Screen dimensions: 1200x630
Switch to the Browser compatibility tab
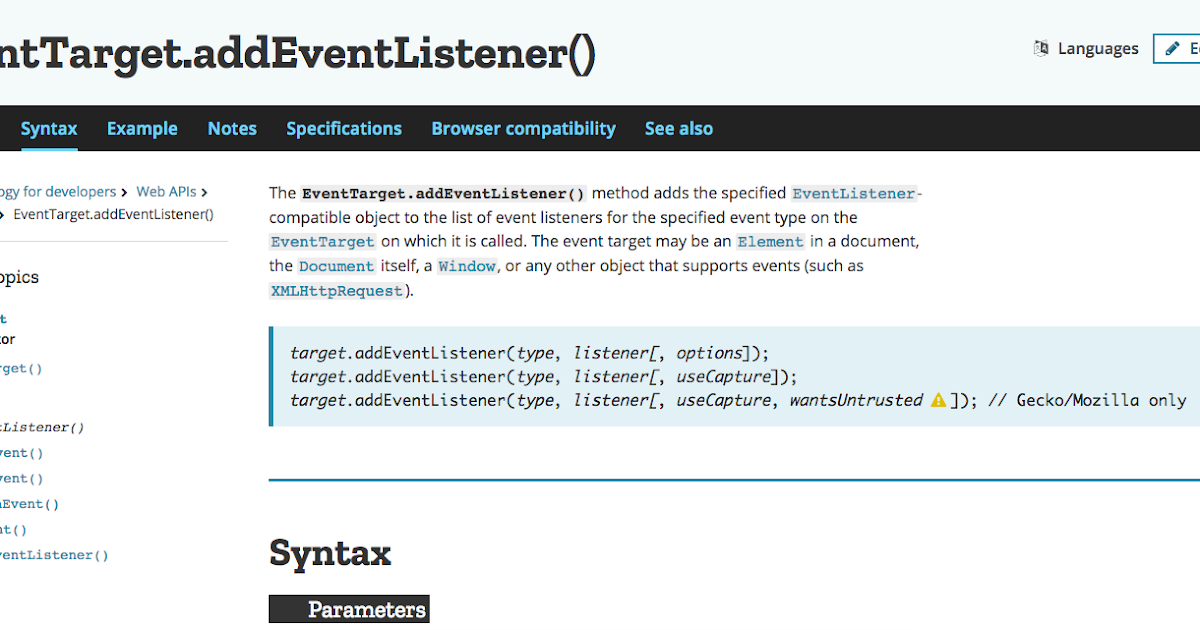coord(523,128)
